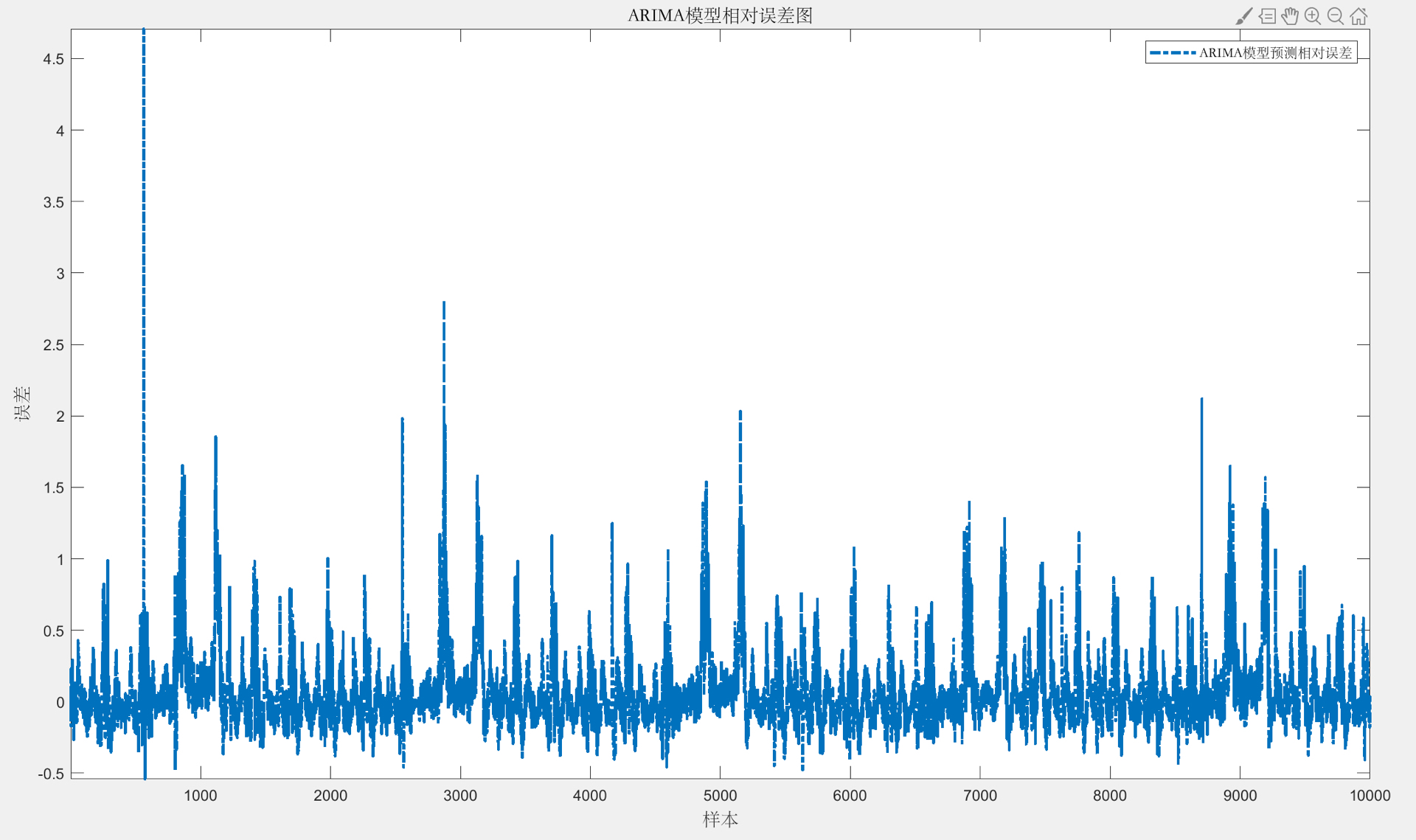Viewport: 1416px width, 840px height.
Task: Activate the data brushing tool
Action: (x=1243, y=16)
